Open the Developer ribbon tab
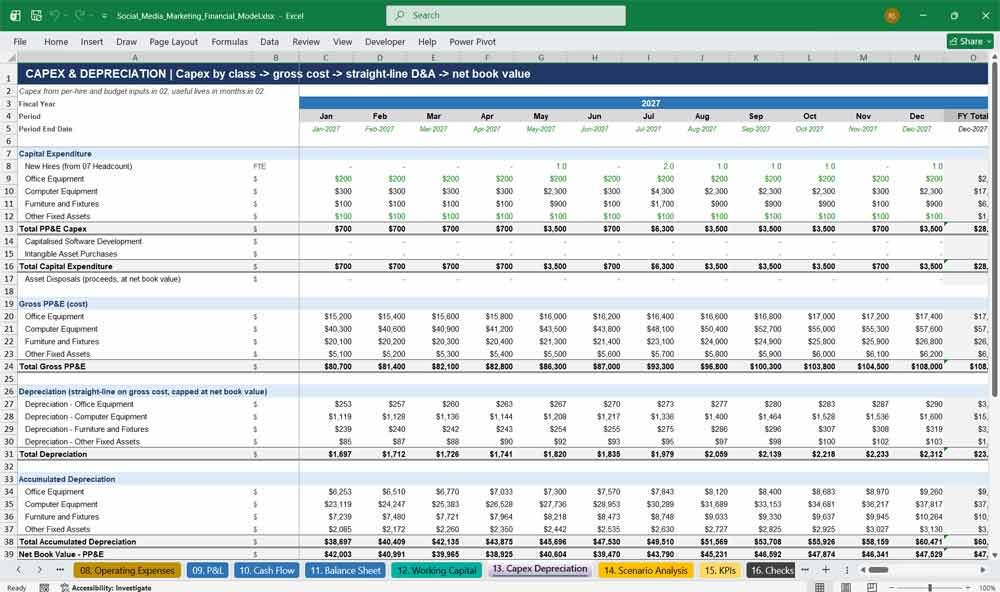Viewport: 1000px width, 592px height. (x=385, y=41)
